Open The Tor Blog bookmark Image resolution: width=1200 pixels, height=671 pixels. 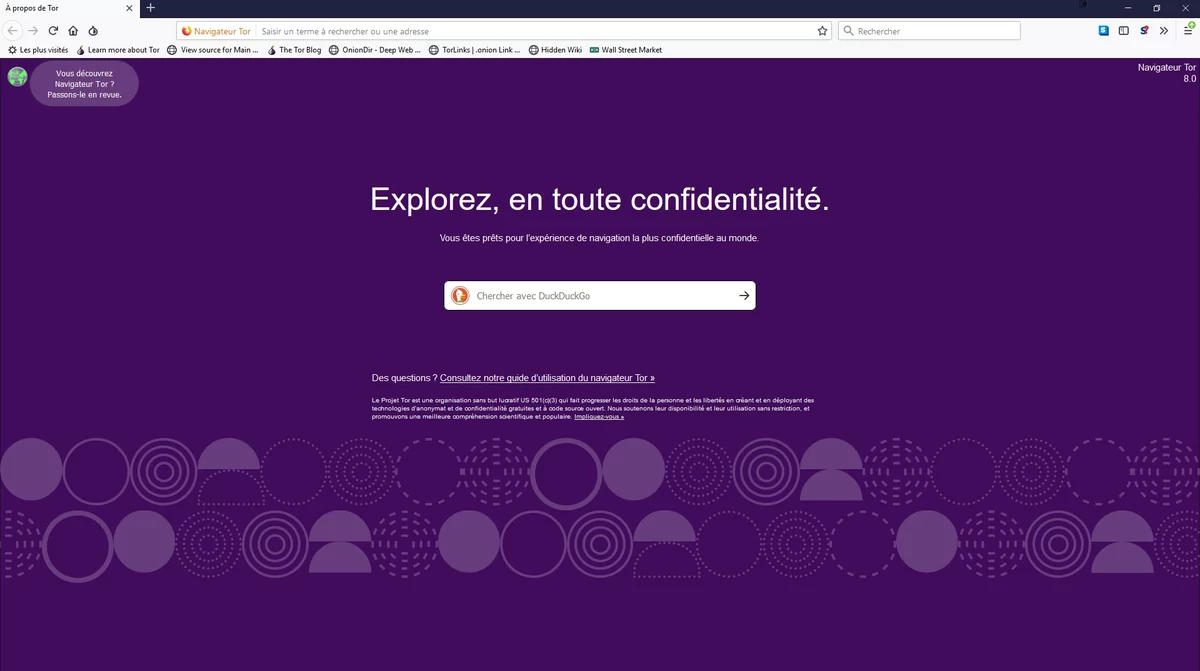(294, 50)
